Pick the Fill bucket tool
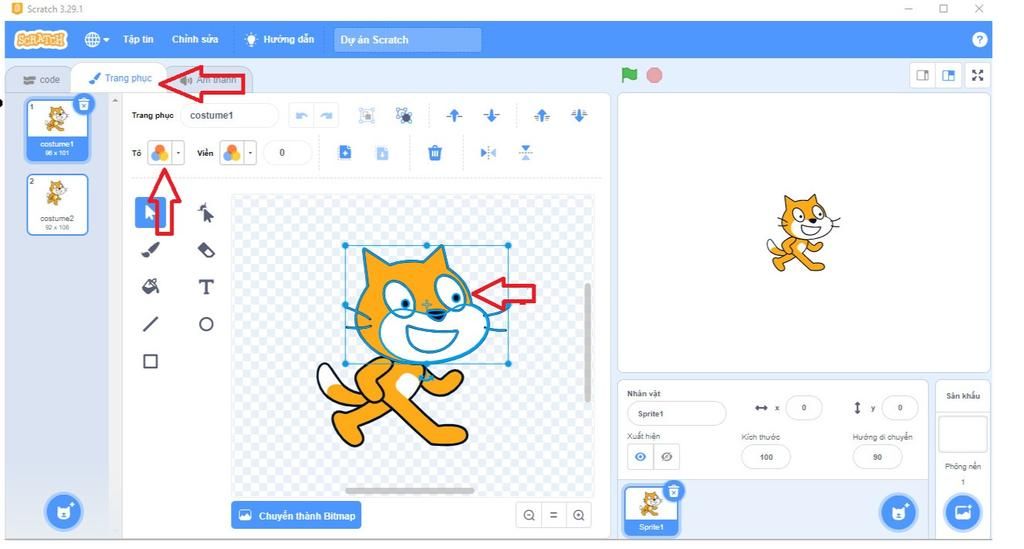This screenshot has height=549, width=1024. click(150, 287)
